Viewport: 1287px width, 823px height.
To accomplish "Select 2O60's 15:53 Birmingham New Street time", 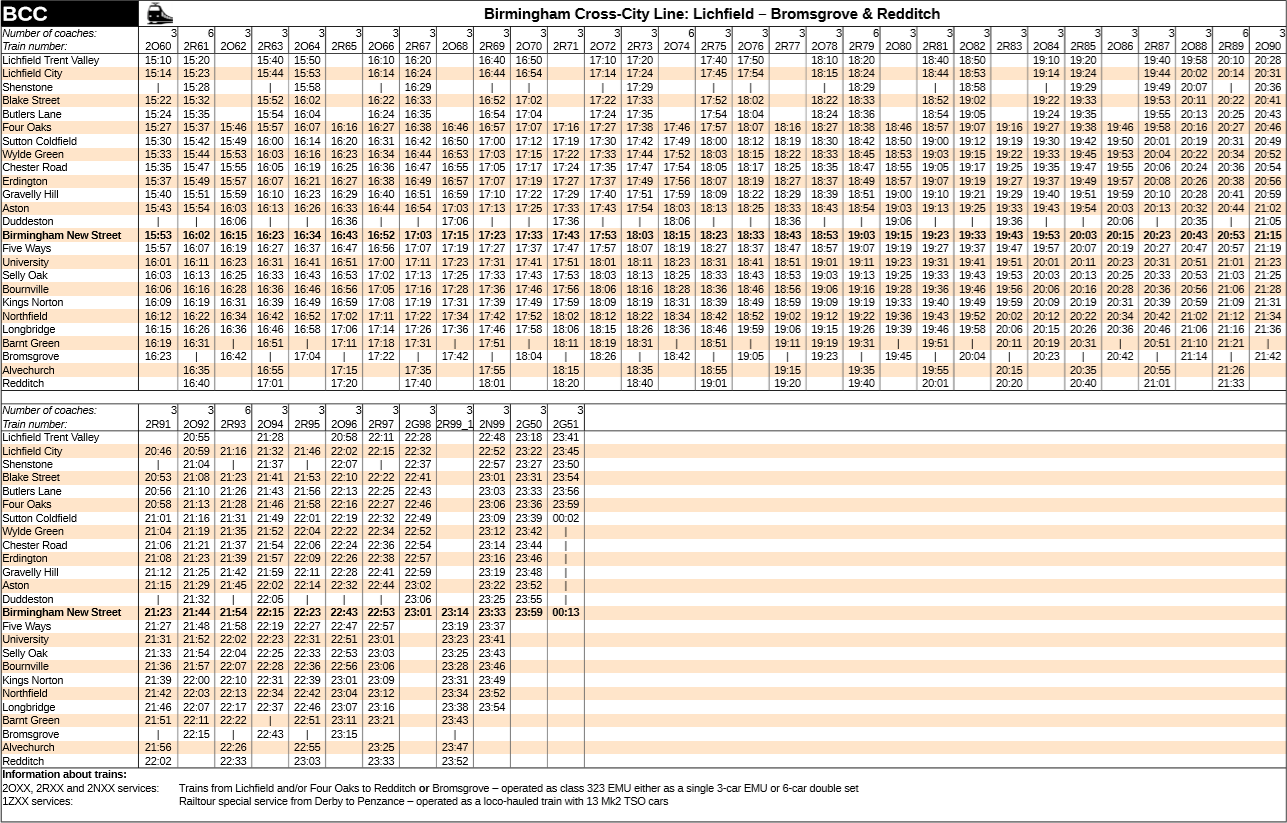I will [x=158, y=236].
